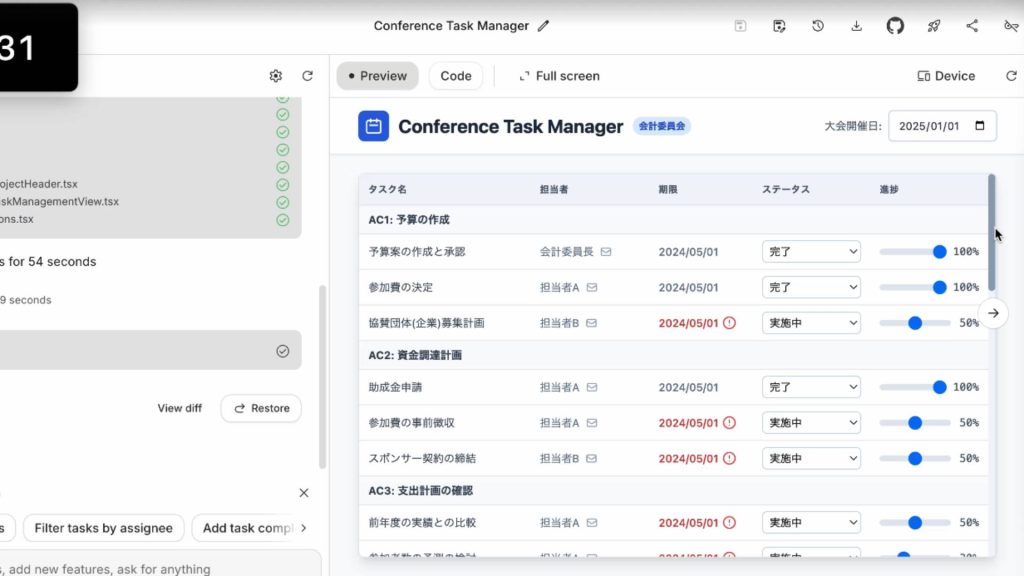Open status dropdown for 助成金申請
Screen dimensions: 1024x576
point(811,387)
